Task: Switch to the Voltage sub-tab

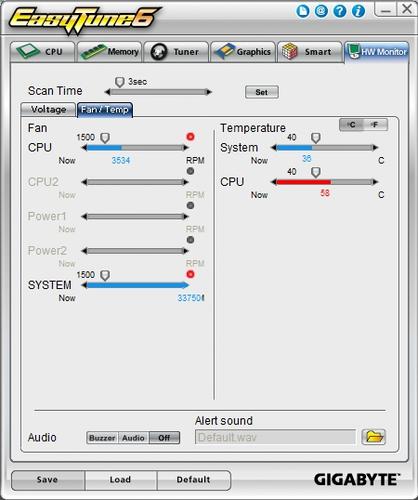Action: click(x=48, y=110)
